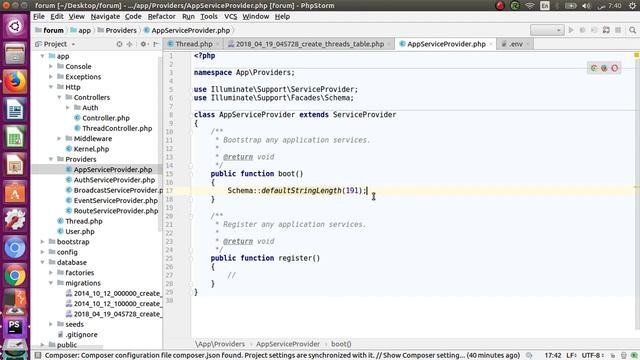Collapse the app folder in the project tree

[x=42, y=56]
